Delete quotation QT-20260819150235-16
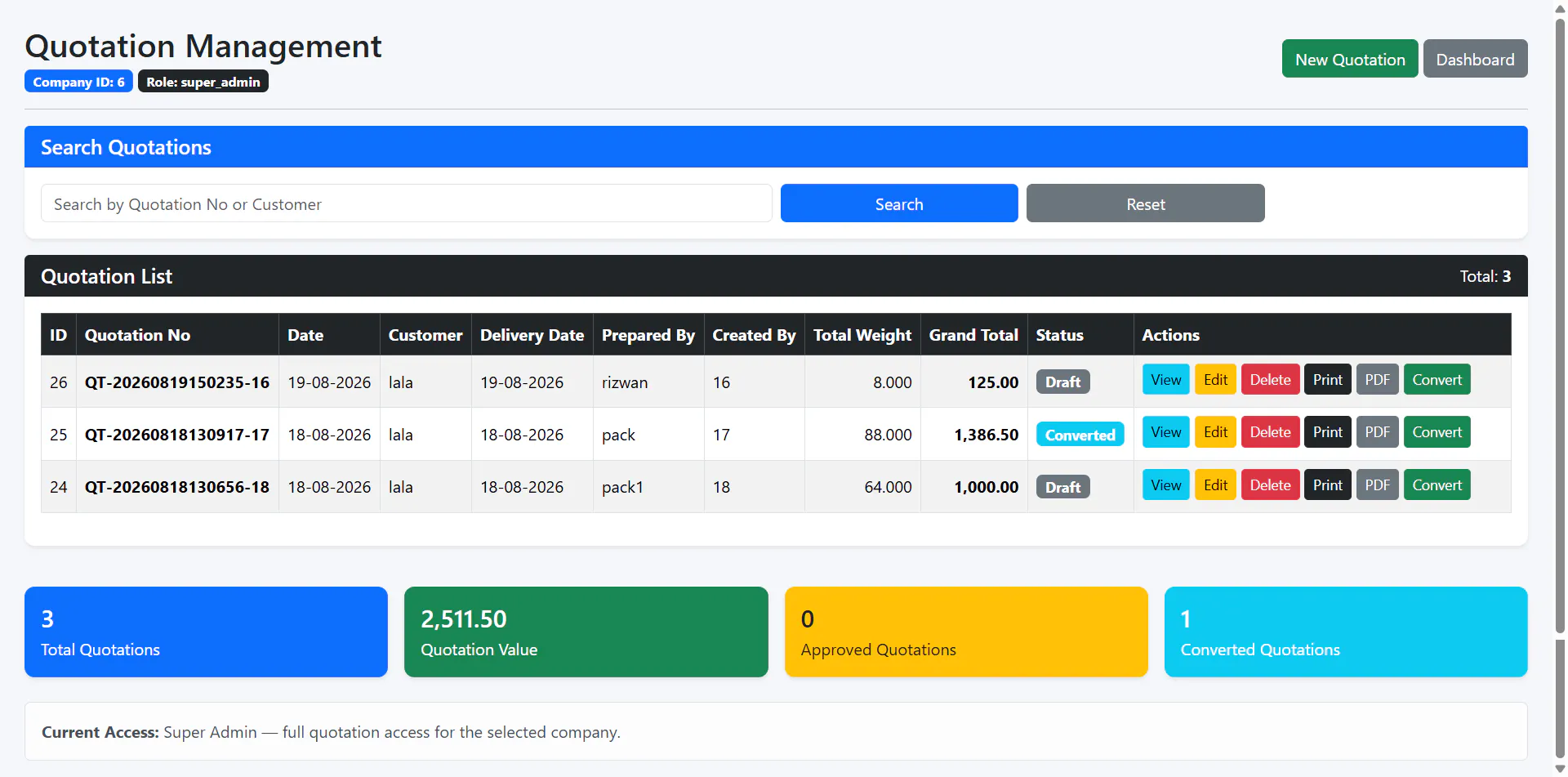This screenshot has width=1568, height=777. (x=1270, y=380)
